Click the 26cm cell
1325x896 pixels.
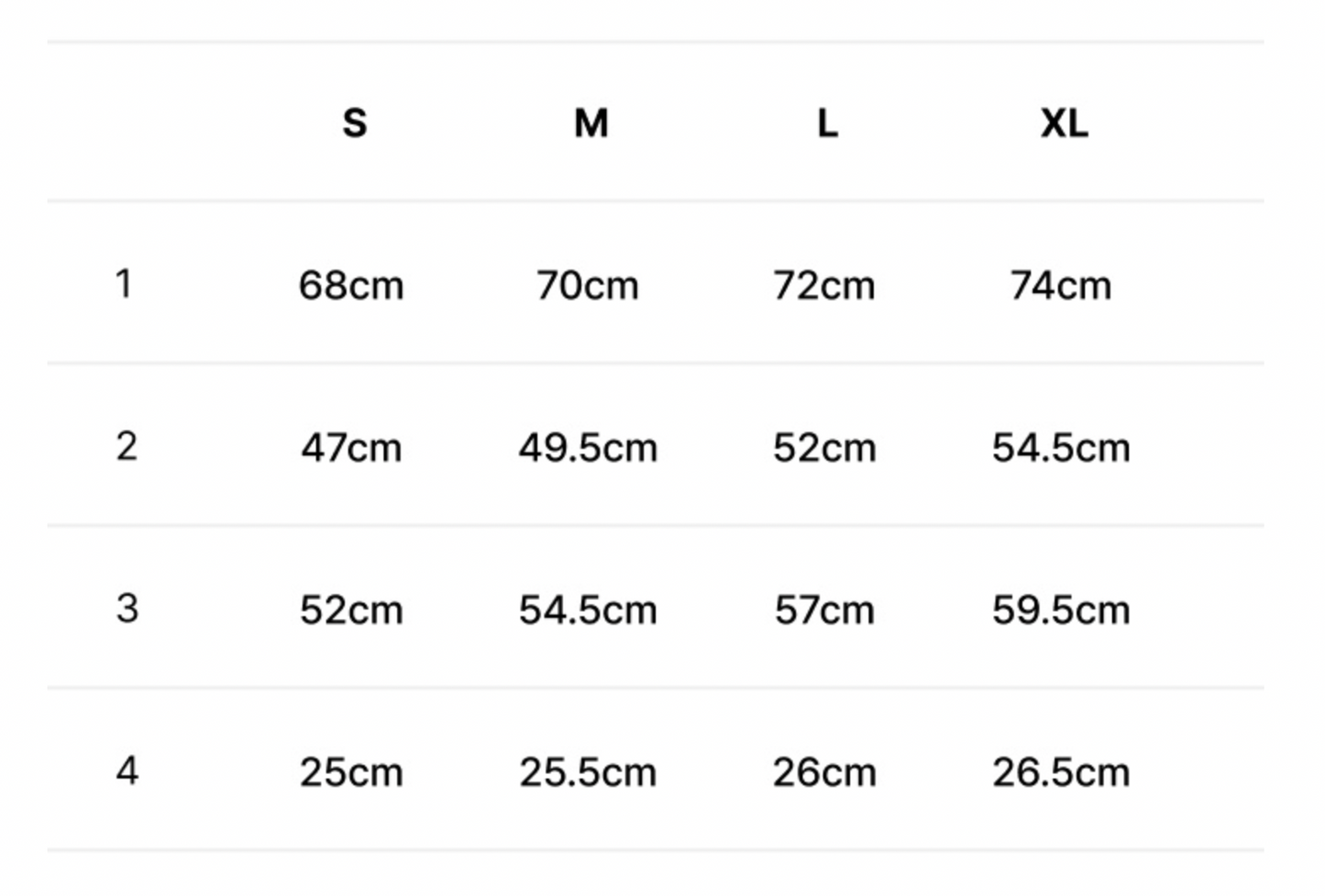point(824,772)
